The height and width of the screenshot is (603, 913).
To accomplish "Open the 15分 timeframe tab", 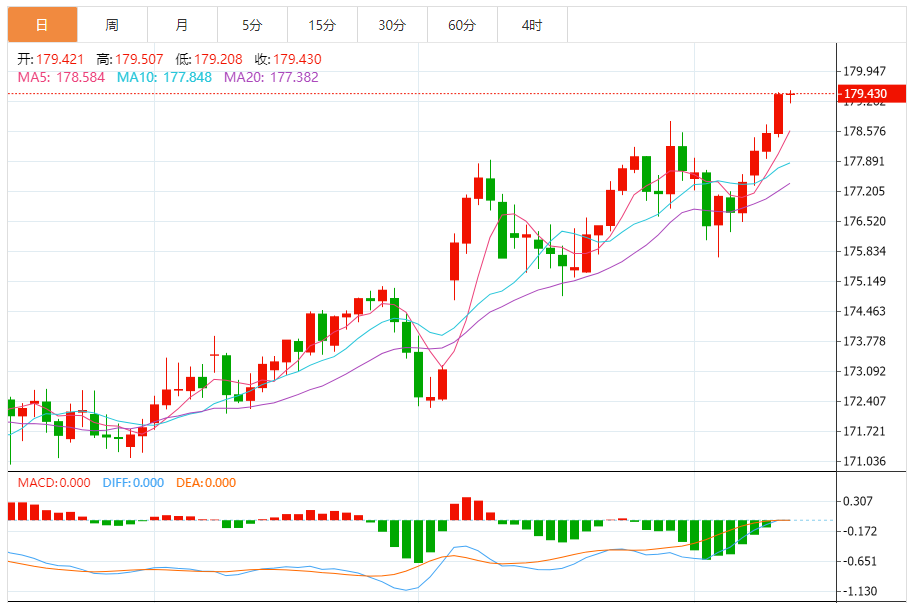I will pos(322,25).
